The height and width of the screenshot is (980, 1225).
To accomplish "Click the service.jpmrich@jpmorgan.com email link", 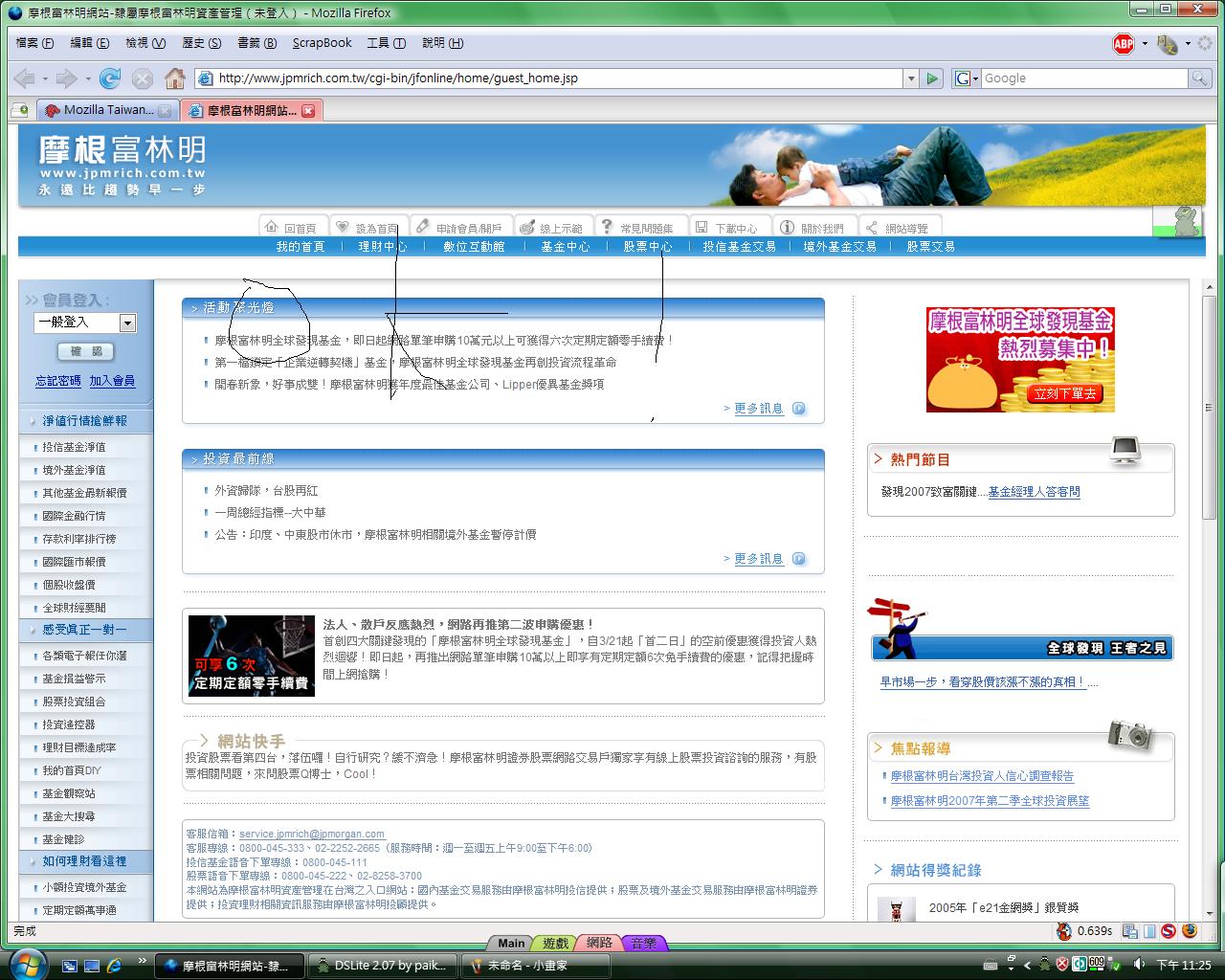I will 312,835.
